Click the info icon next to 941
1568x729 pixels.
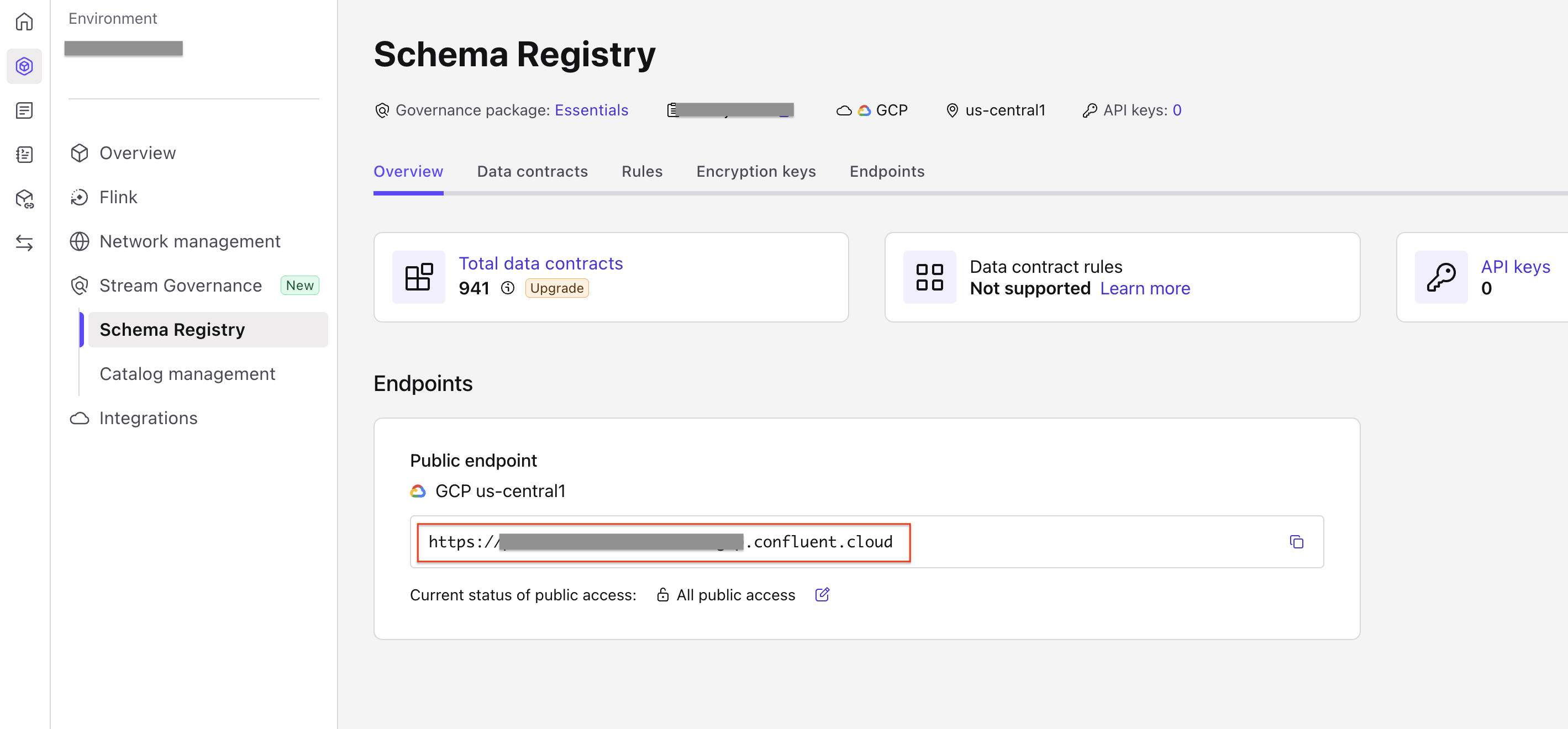pyautogui.click(x=508, y=288)
